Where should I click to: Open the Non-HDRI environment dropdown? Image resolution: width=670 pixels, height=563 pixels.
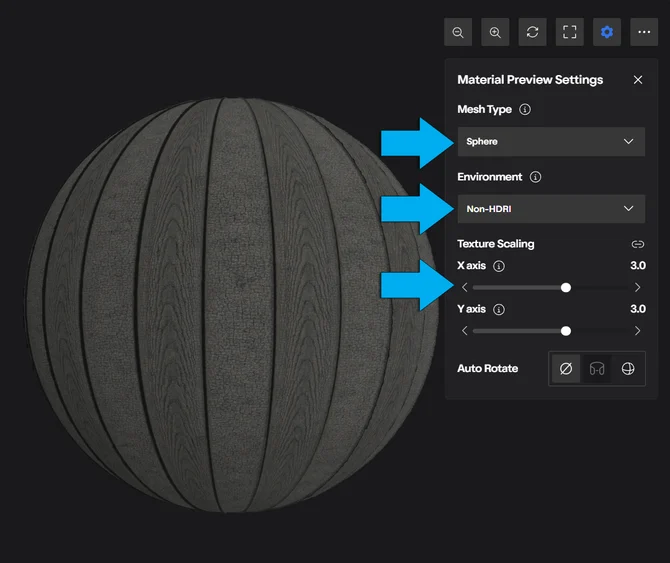click(x=551, y=209)
